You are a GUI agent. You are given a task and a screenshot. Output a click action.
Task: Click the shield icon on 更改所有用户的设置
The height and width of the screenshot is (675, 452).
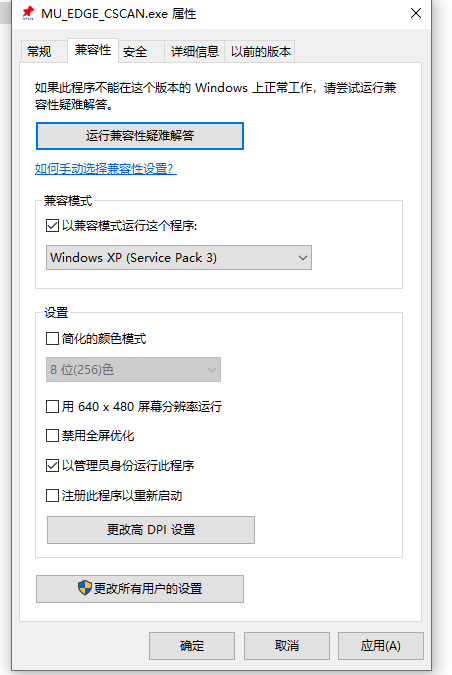(x=85, y=588)
